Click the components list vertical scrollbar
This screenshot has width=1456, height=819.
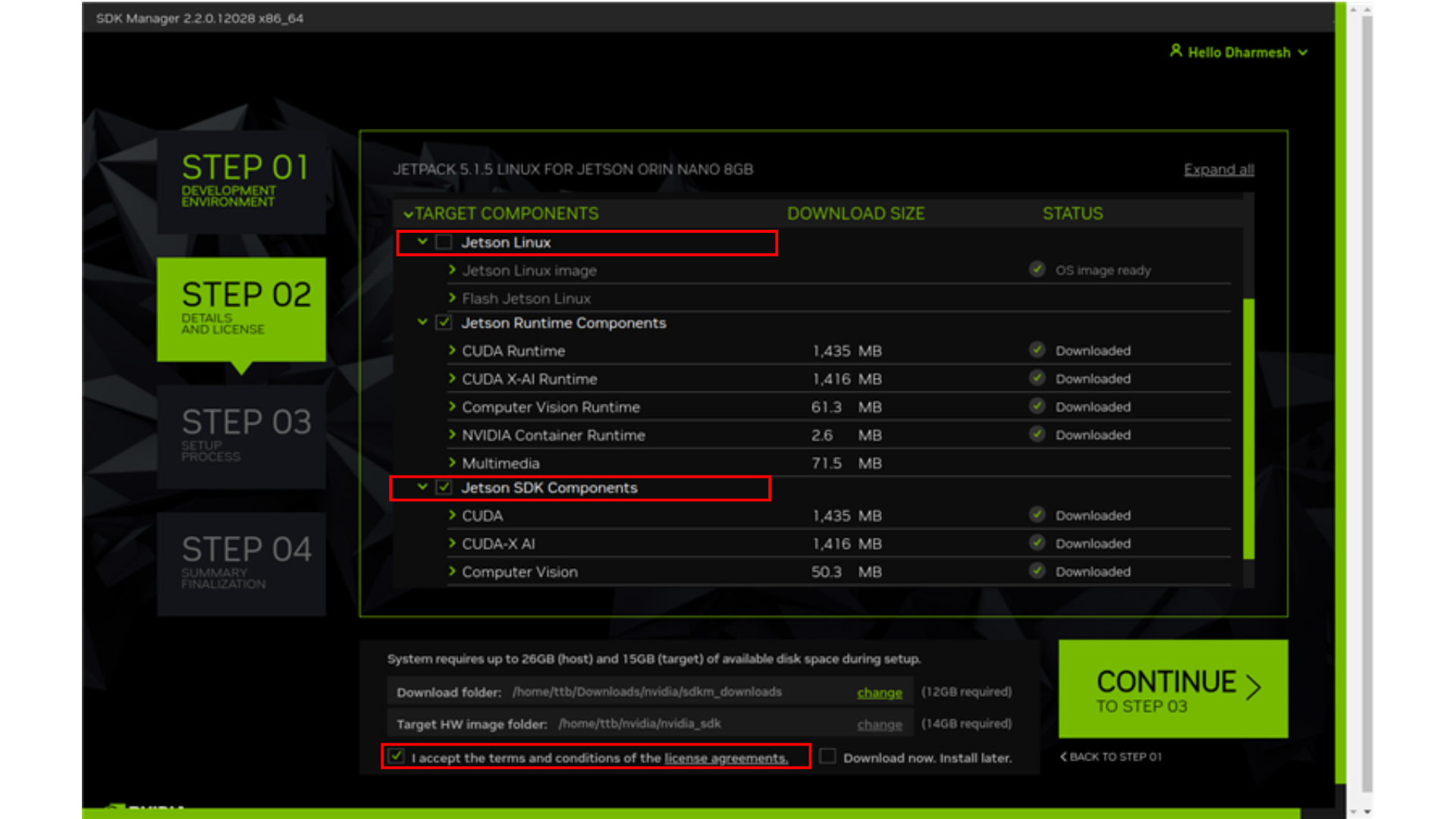[x=1248, y=428]
